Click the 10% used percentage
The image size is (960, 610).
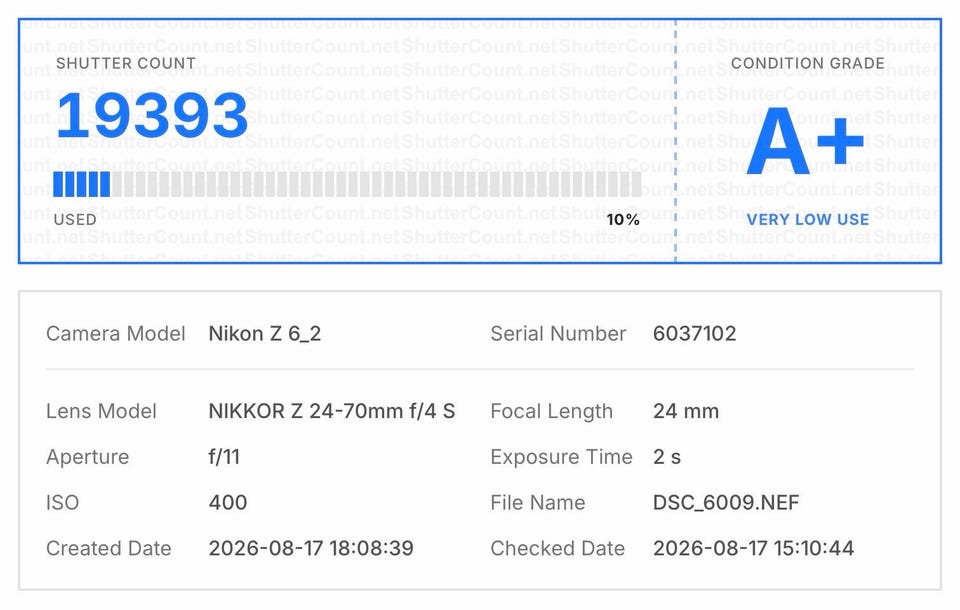click(623, 219)
